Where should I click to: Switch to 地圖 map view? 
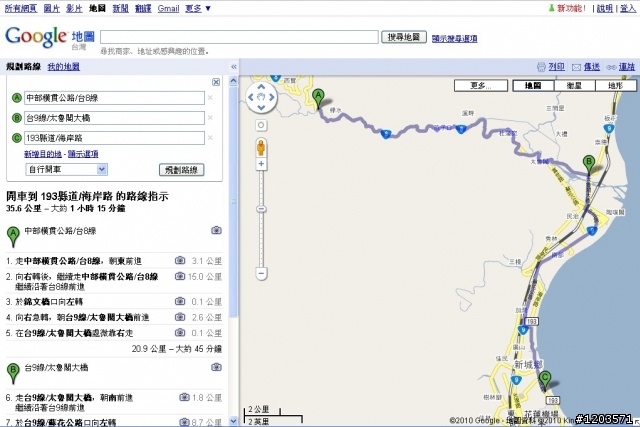tap(533, 86)
